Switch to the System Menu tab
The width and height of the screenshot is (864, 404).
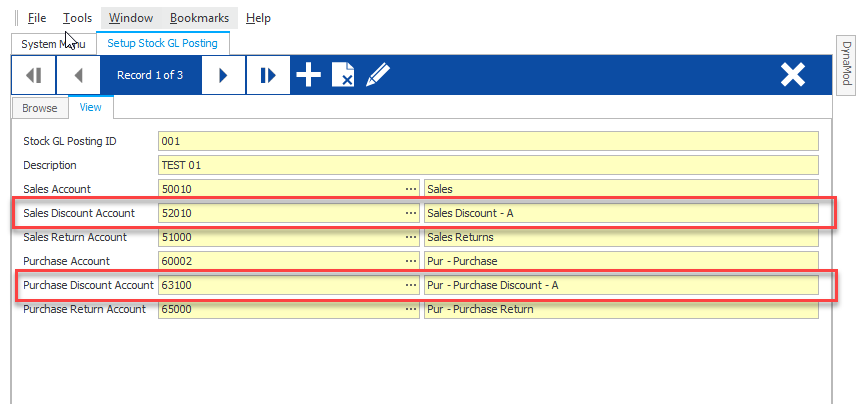(53, 44)
